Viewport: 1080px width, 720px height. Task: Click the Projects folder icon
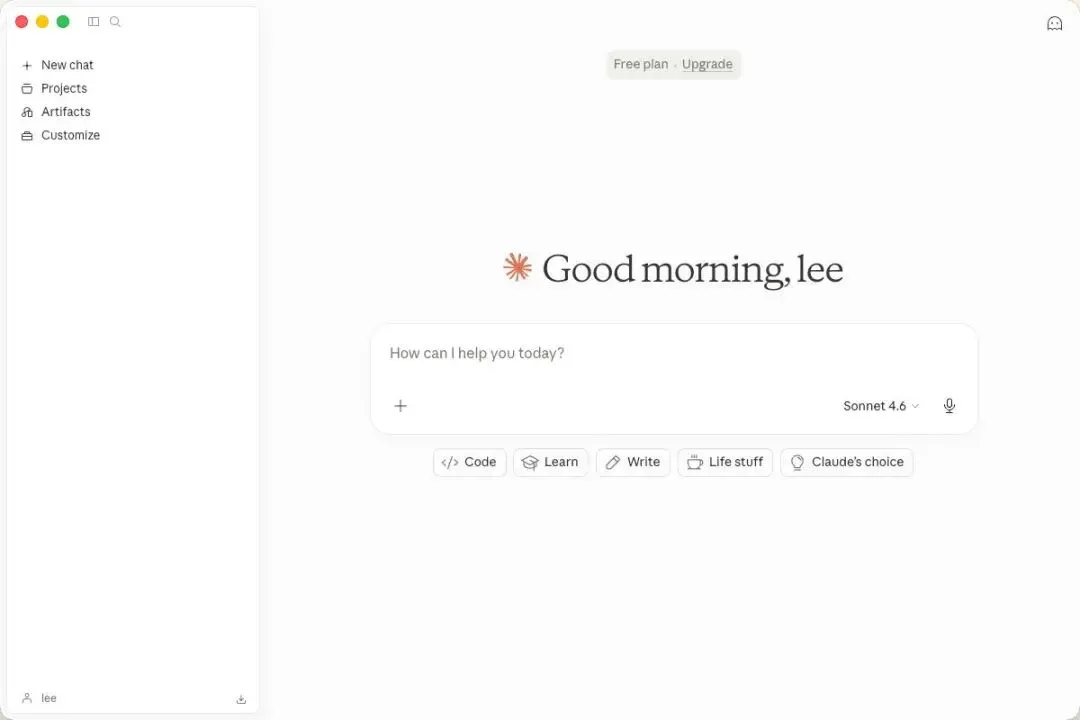27,88
